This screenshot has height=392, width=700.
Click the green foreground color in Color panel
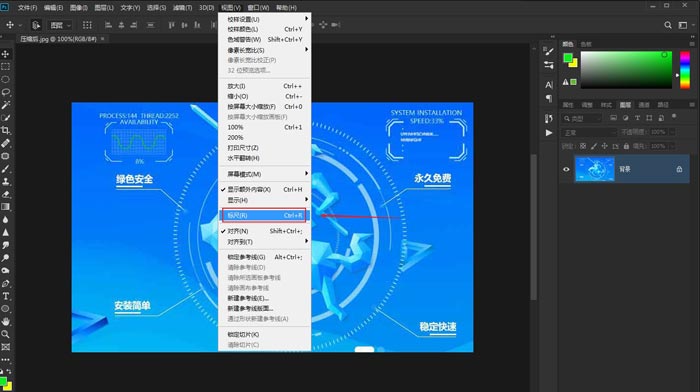click(567, 58)
